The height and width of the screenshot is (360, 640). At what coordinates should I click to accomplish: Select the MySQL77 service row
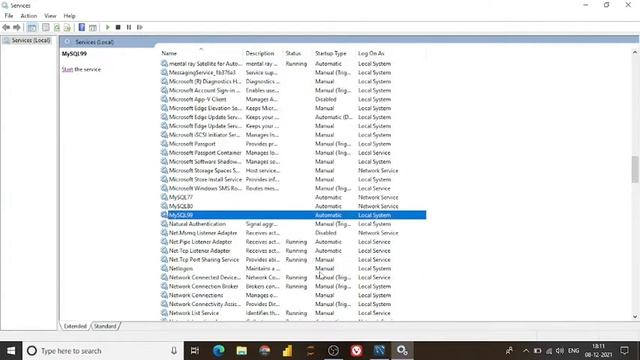(293, 198)
